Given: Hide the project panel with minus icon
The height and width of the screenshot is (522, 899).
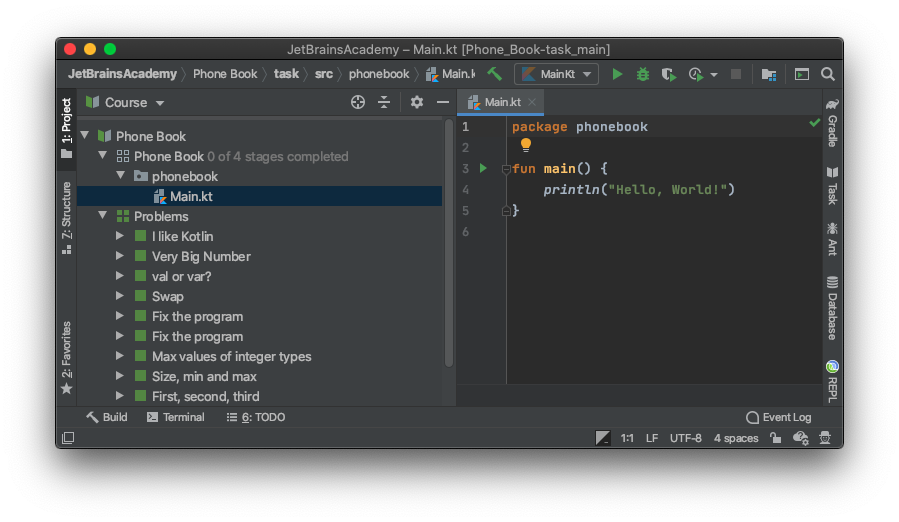Looking at the screenshot, I should tap(443, 102).
